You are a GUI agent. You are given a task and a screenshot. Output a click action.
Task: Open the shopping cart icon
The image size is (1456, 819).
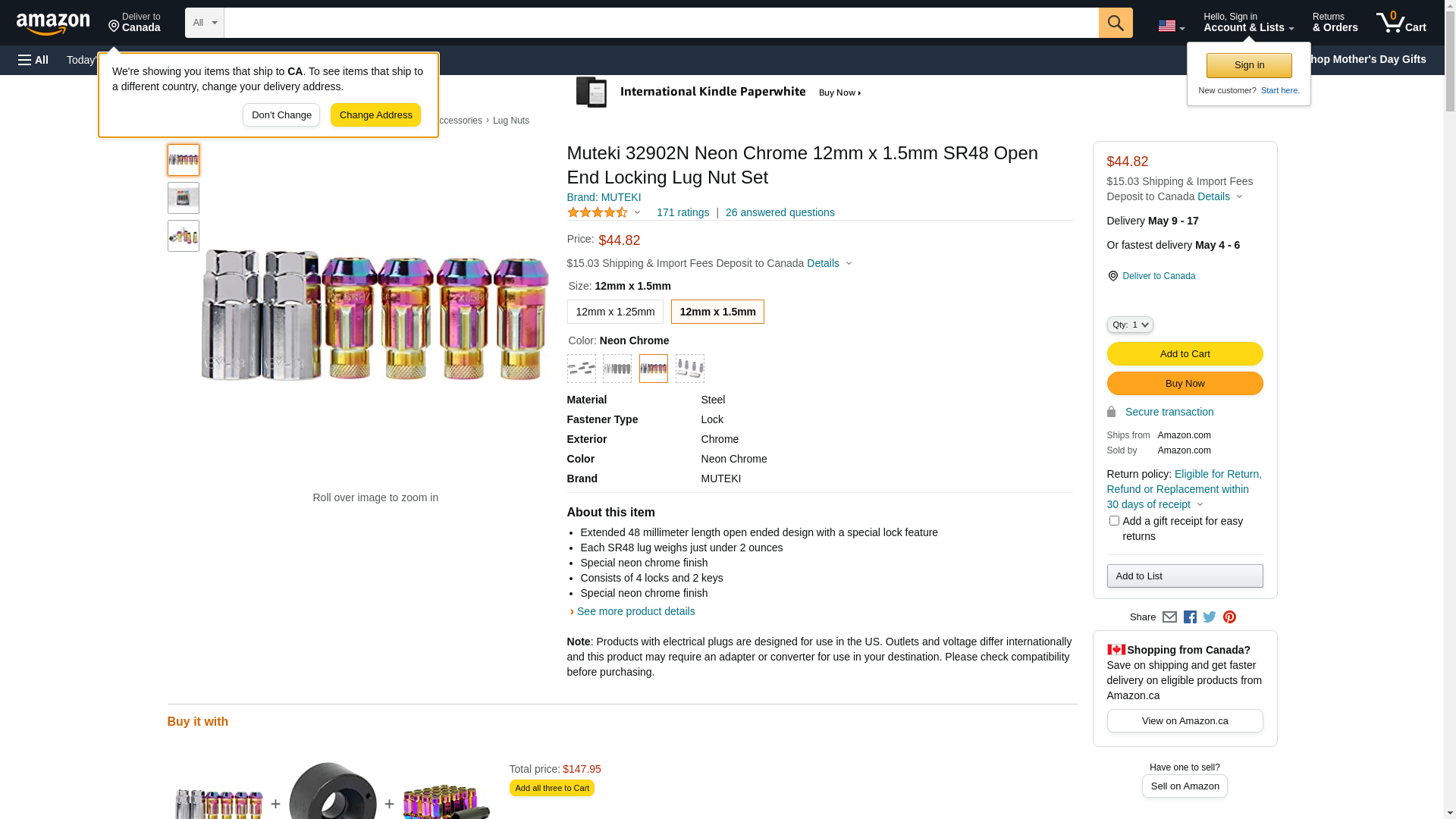(1400, 23)
